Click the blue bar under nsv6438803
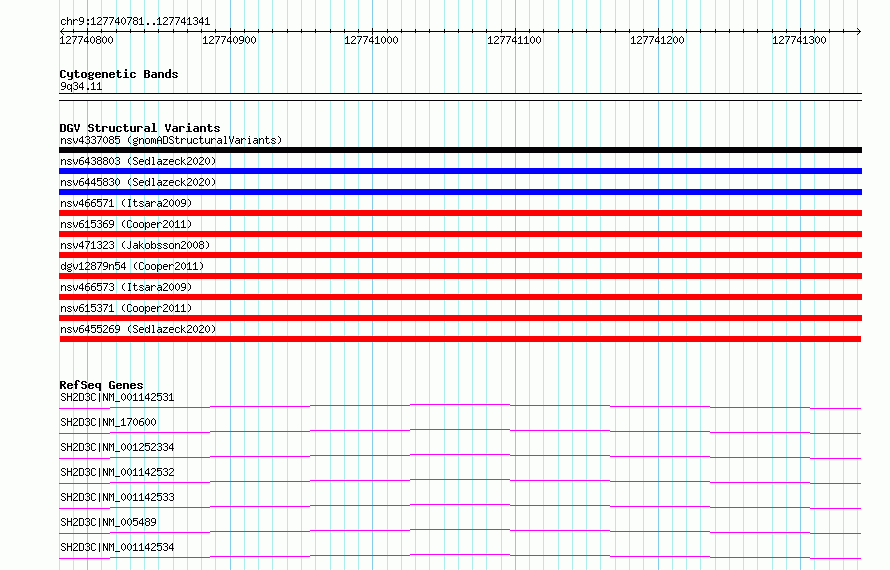This screenshot has height=570, width=890. [460, 171]
